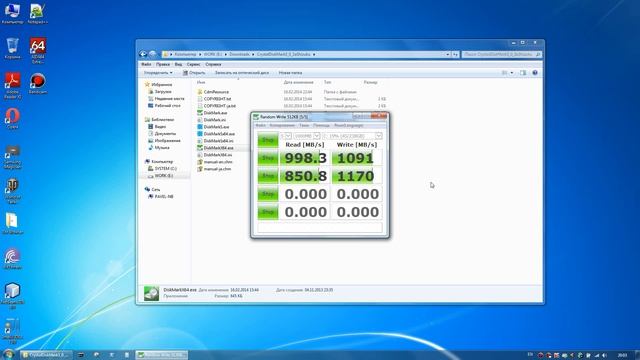
Task: Click the DiskMarkX64.exe details pane icon
Action: coord(151,293)
